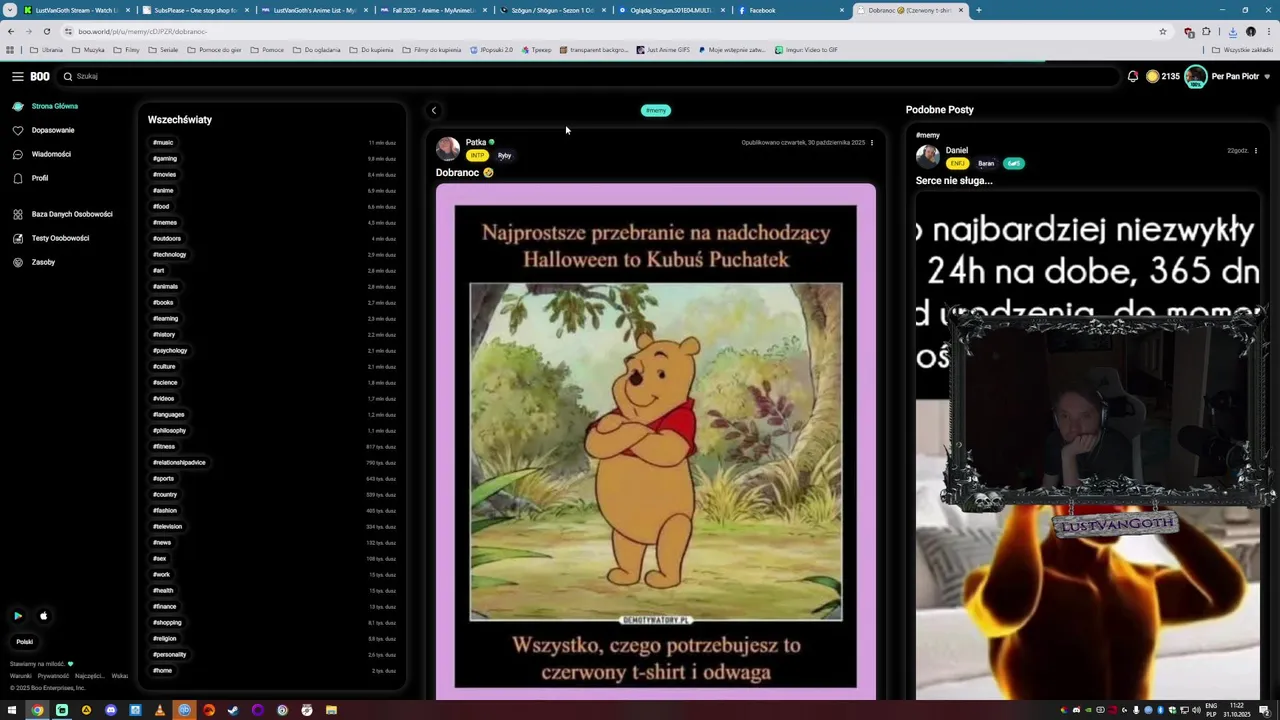Click the Apple App Store icon
The image size is (1280, 720).
point(43,616)
